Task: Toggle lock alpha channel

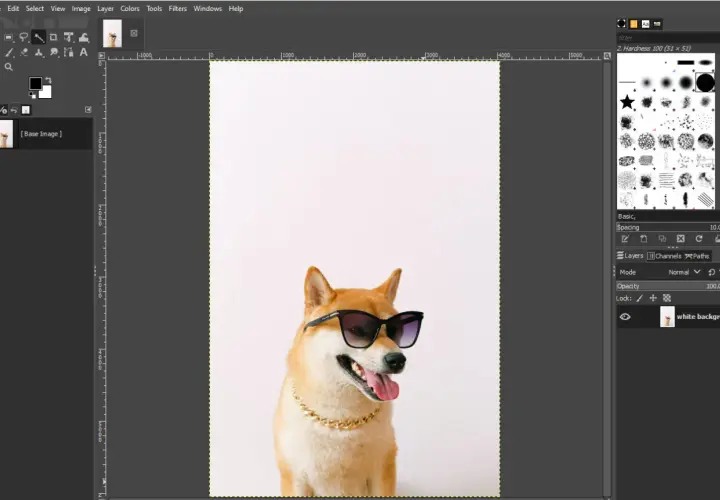Action: click(667, 298)
